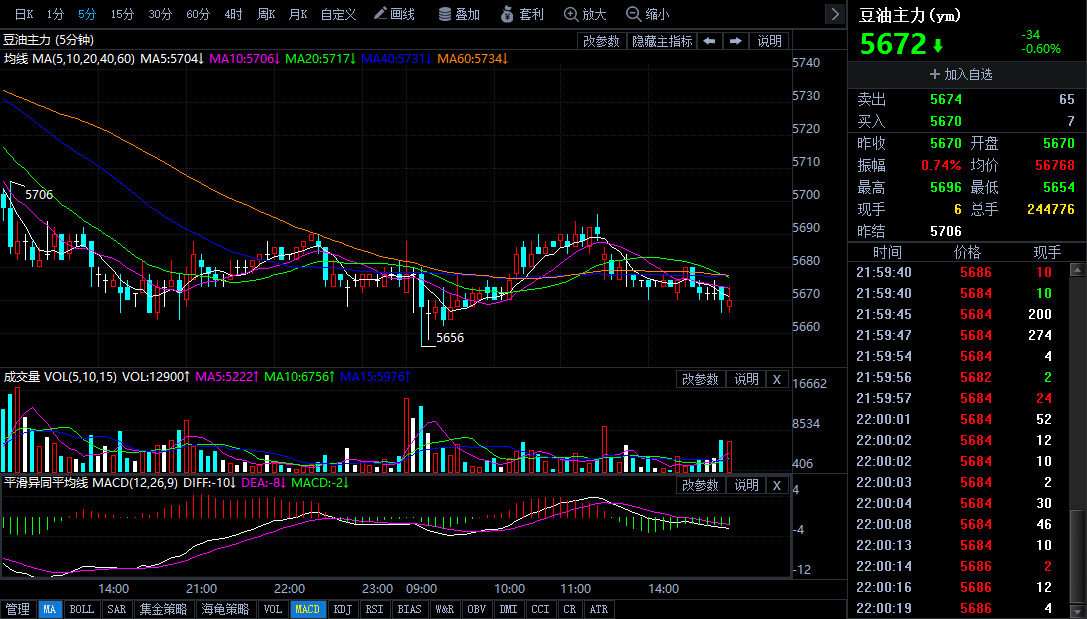Toggle the BOLL indicator
The height and width of the screenshot is (619, 1087).
(81, 609)
